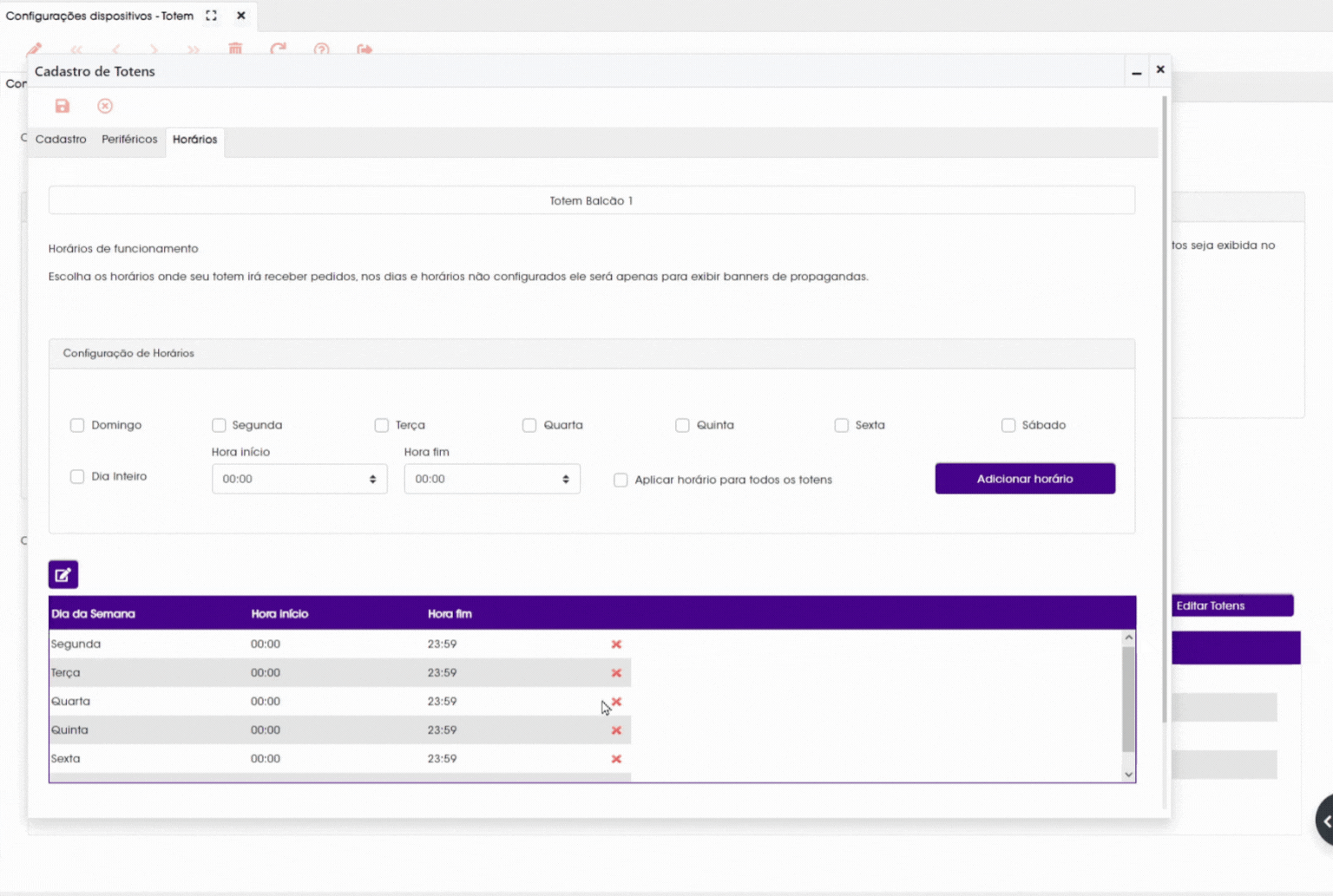Screen dimensions: 1333x896
Task: Select the Configurações dispositivos - Totem tab
Action: click(x=100, y=16)
